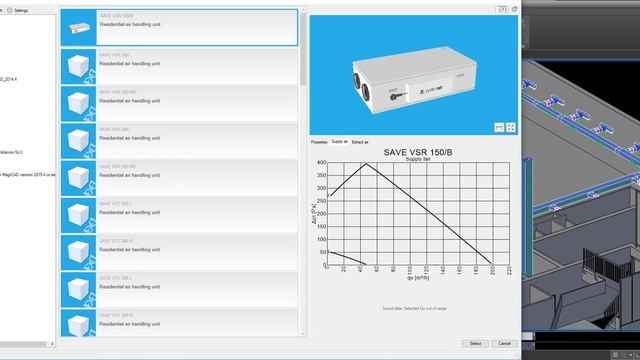Click the product list scroll-down arrow

point(303,334)
